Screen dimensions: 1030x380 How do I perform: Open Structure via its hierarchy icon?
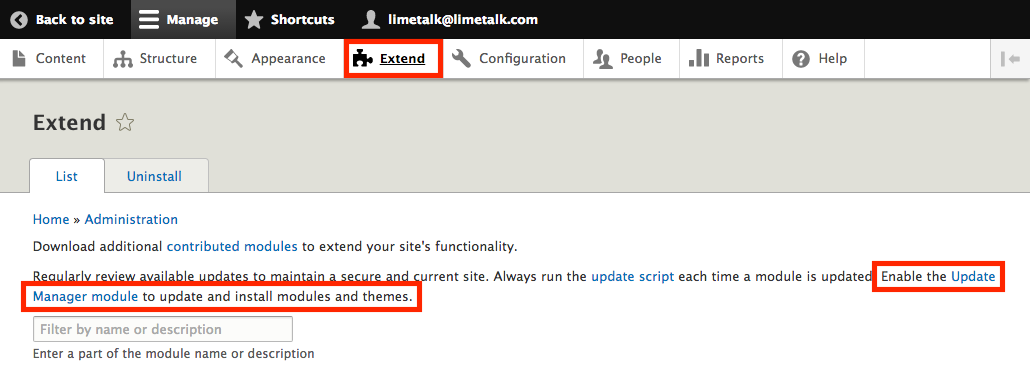[122, 59]
